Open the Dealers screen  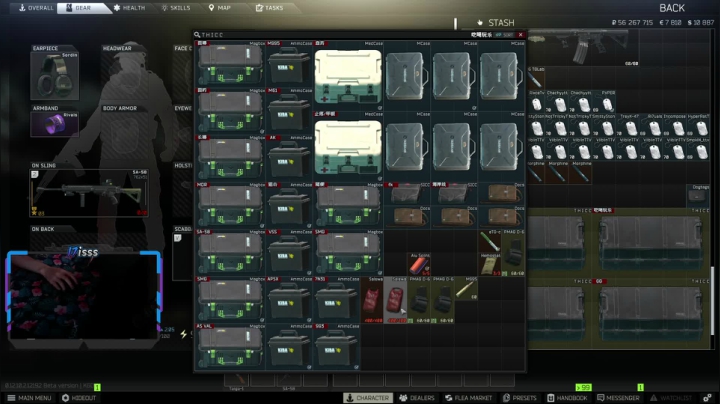(416, 398)
